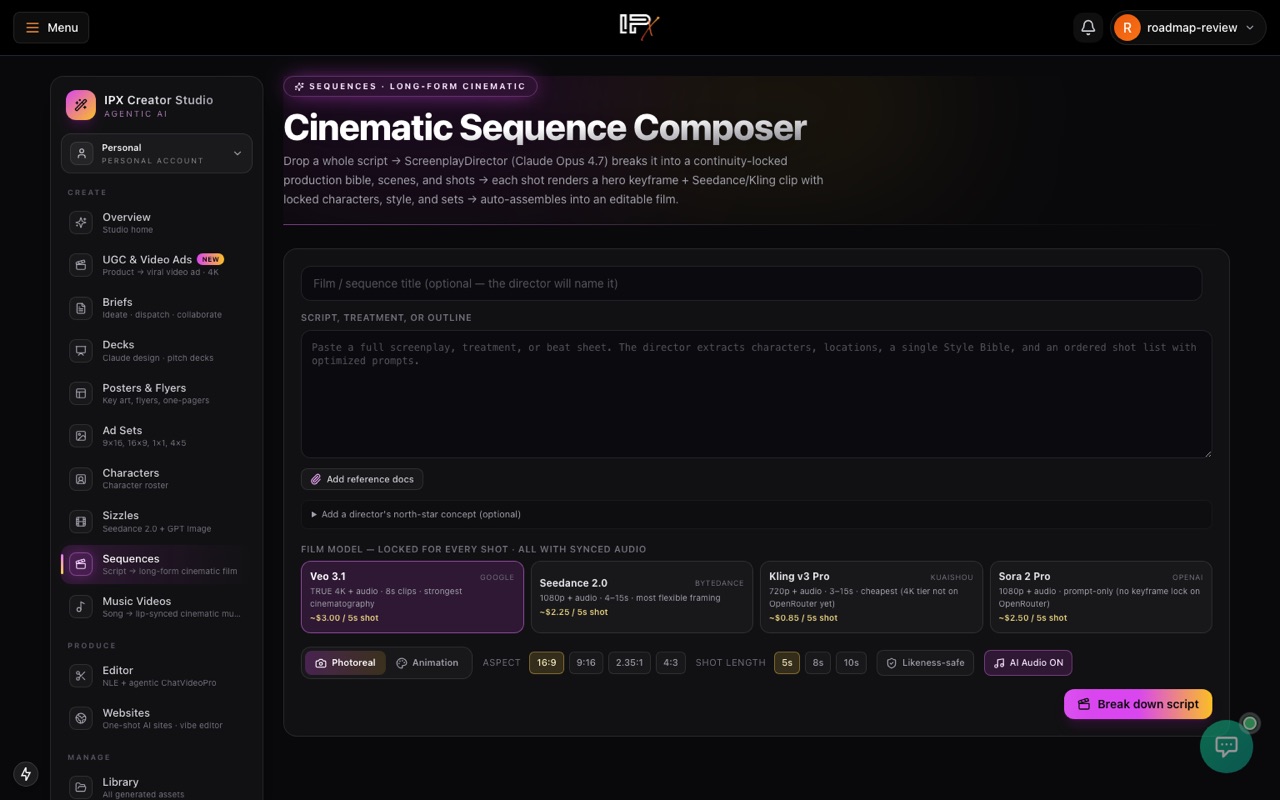Click the UGC & Video Ads icon
This screenshot has width=1280, height=800.
pyautogui.click(x=81, y=265)
